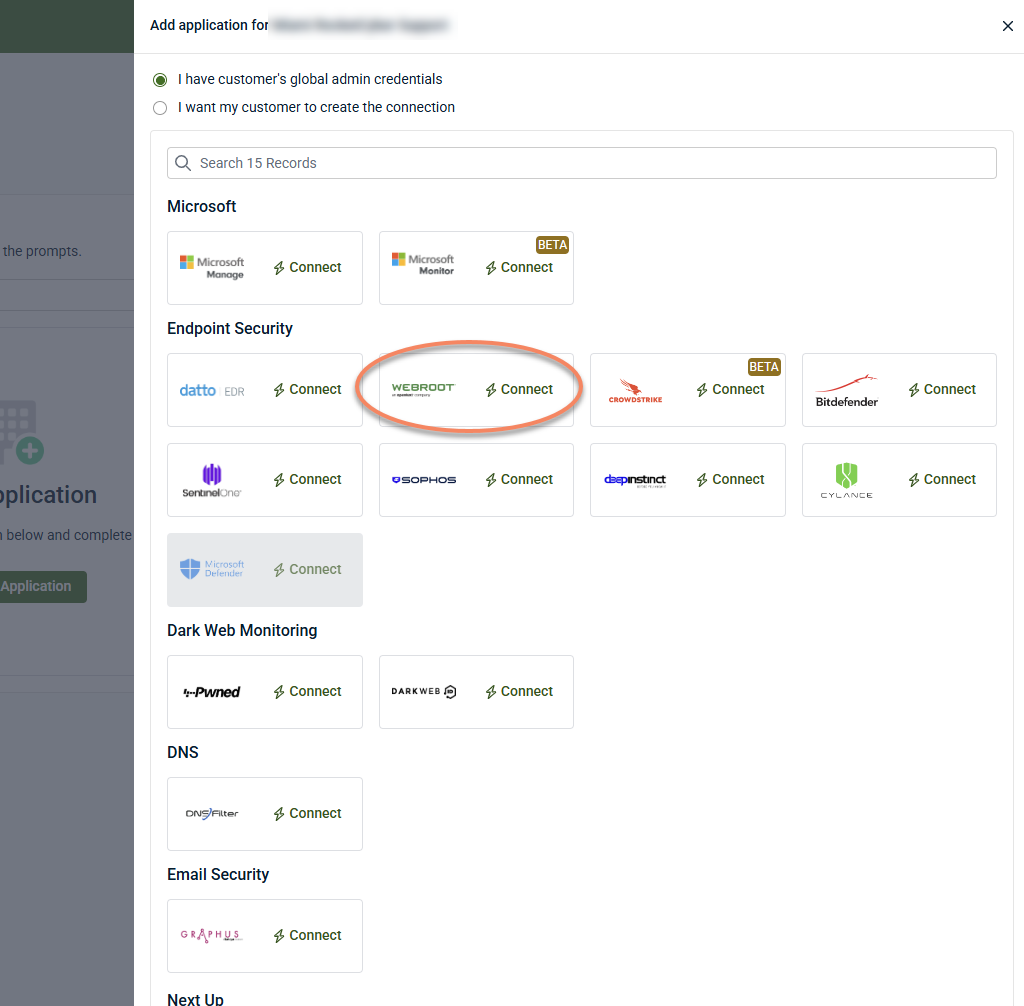Connect the Datto EDR application
Screen dimensions: 1024x1006
307,389
